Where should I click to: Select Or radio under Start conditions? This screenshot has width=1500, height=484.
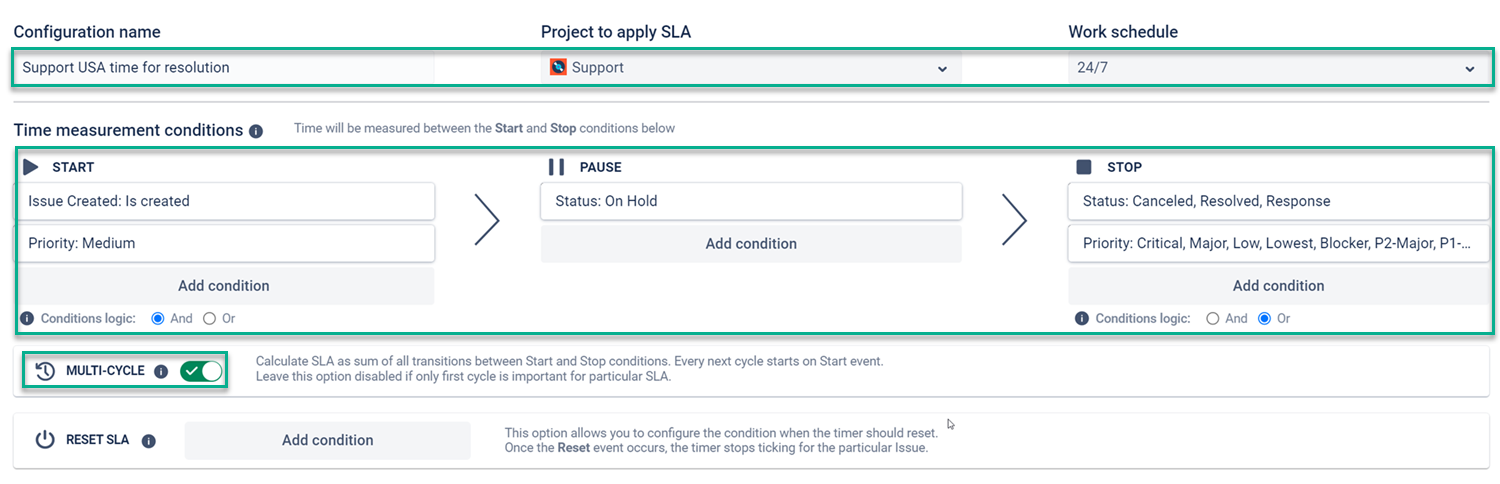click(x=209, y=319)
